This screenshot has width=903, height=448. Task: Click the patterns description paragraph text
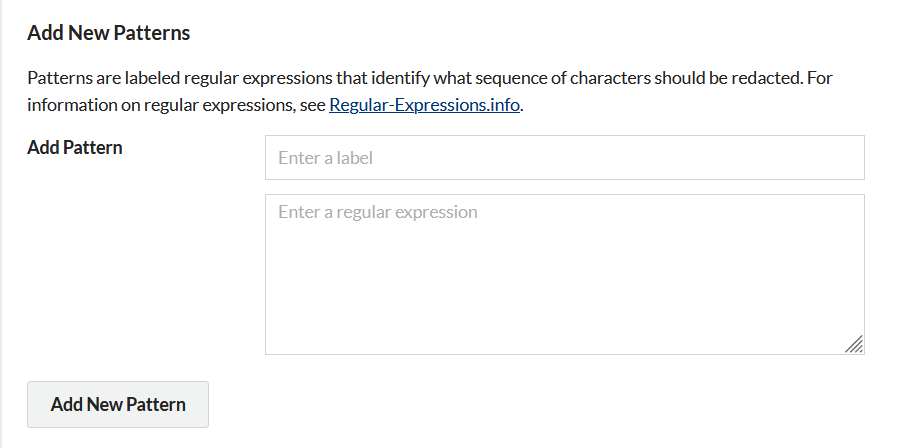click(x=430, y=92)
